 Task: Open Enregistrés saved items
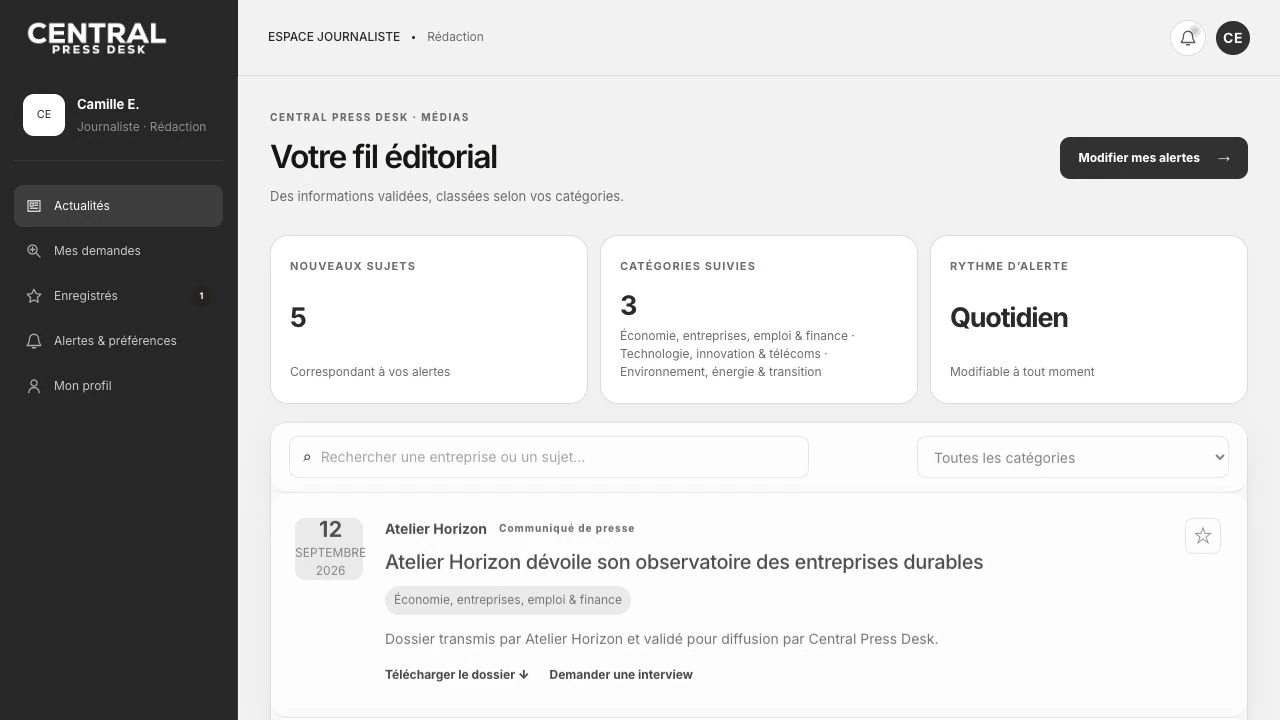(118, 296)
